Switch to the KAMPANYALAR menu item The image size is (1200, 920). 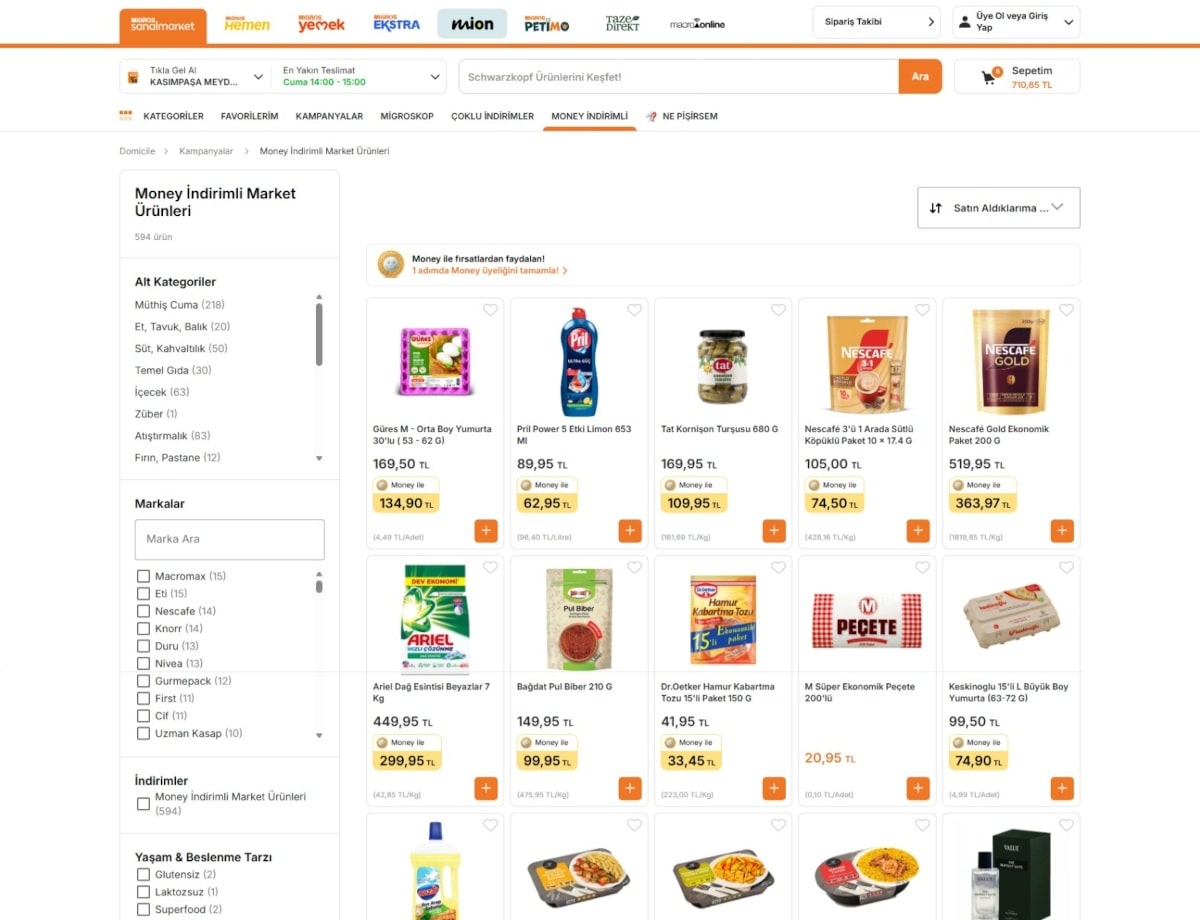click(x=330, y=115)
